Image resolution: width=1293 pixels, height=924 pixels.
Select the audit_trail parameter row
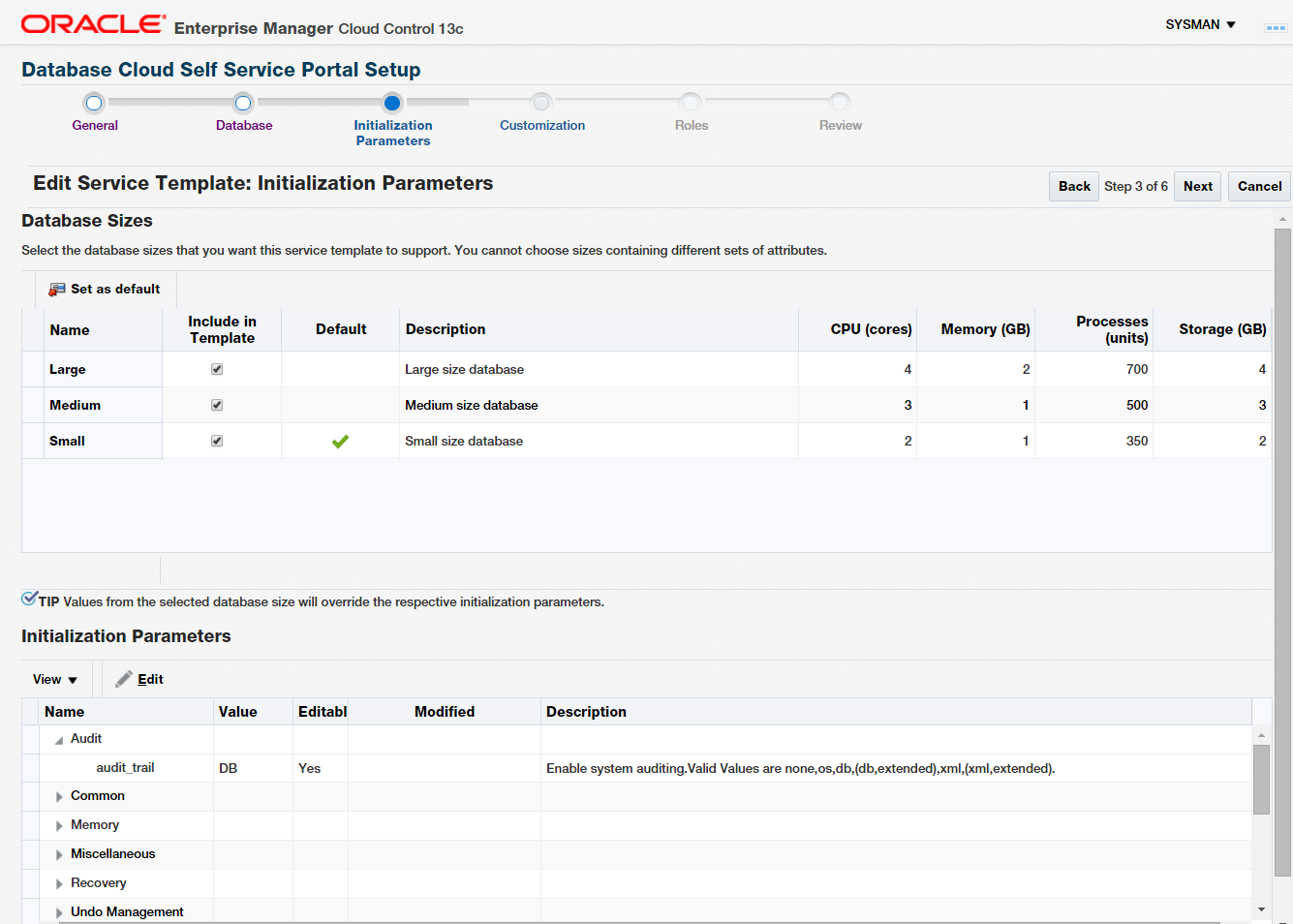[636, 768]
